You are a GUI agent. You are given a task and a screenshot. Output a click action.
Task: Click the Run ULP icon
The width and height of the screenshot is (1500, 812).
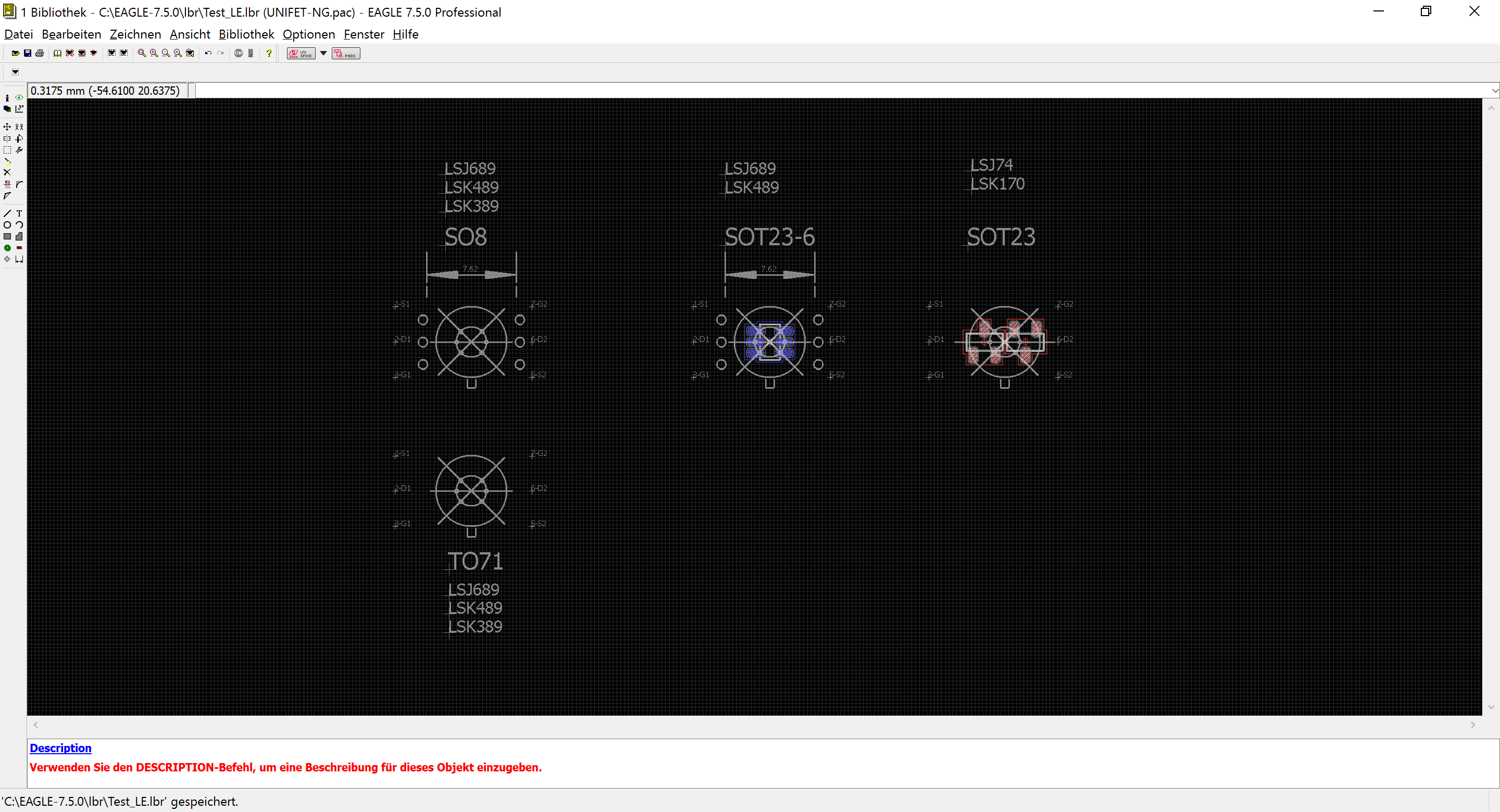pos(123,54)
